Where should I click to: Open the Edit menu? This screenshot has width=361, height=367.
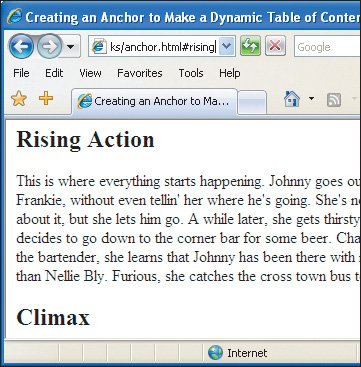click(x=54, y=73)
